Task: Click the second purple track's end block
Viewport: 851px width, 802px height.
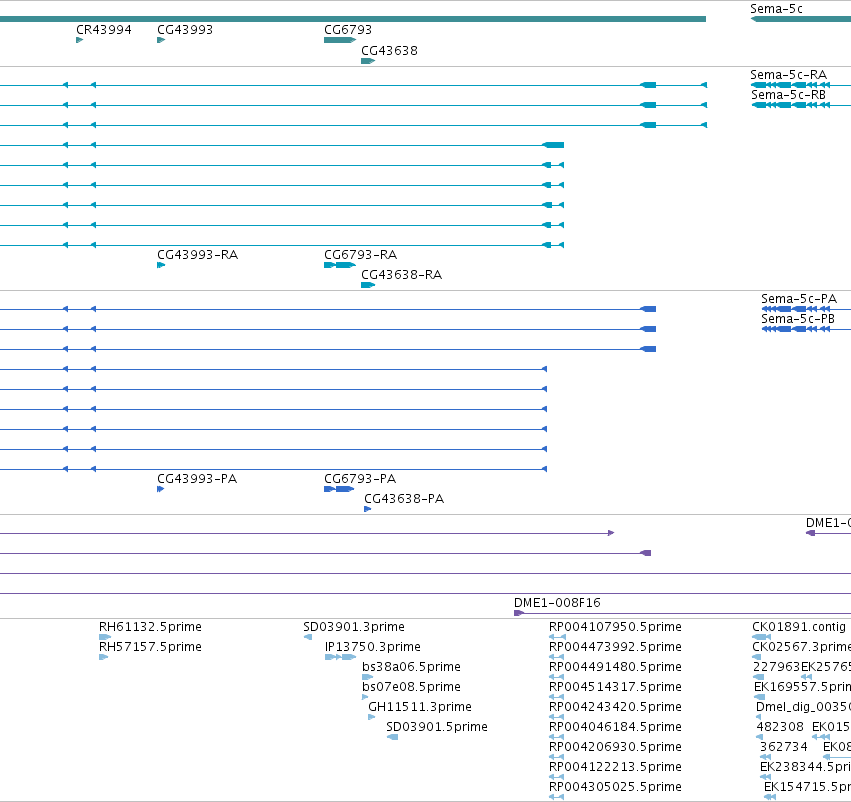Action: coord(646,553)
